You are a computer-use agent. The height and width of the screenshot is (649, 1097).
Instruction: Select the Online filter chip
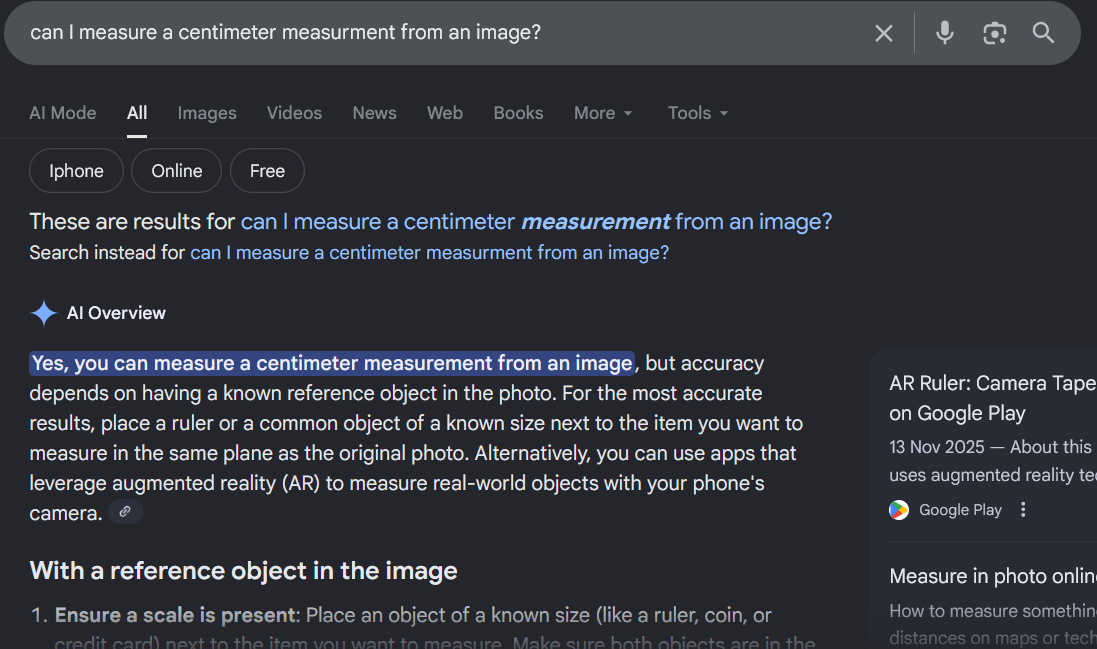[x=177, y=171]
